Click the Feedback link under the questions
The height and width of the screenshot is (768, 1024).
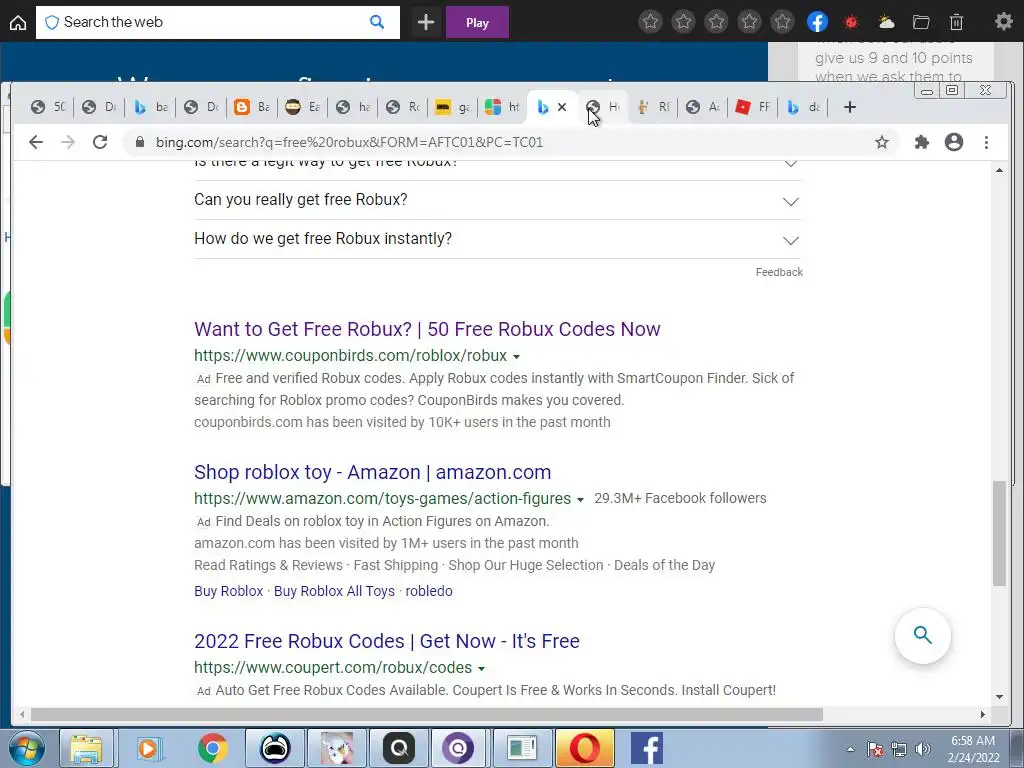pos(779,272)
